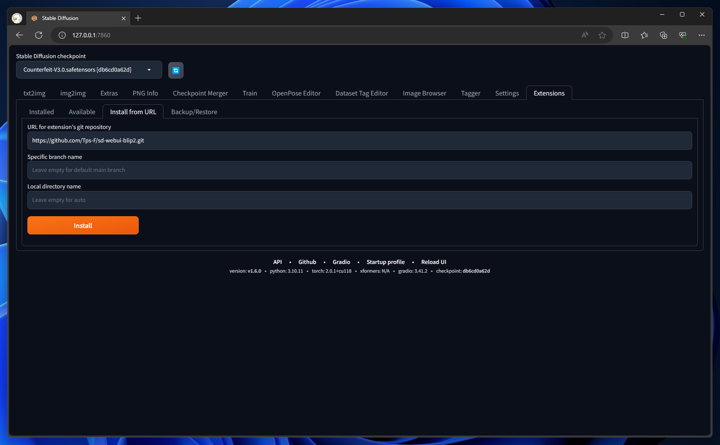The width and height of the screenshot is (720, 445).
Task: Open the Dataset Tag Editor tab
Action: pyautogui.click(x=361, y=93)
